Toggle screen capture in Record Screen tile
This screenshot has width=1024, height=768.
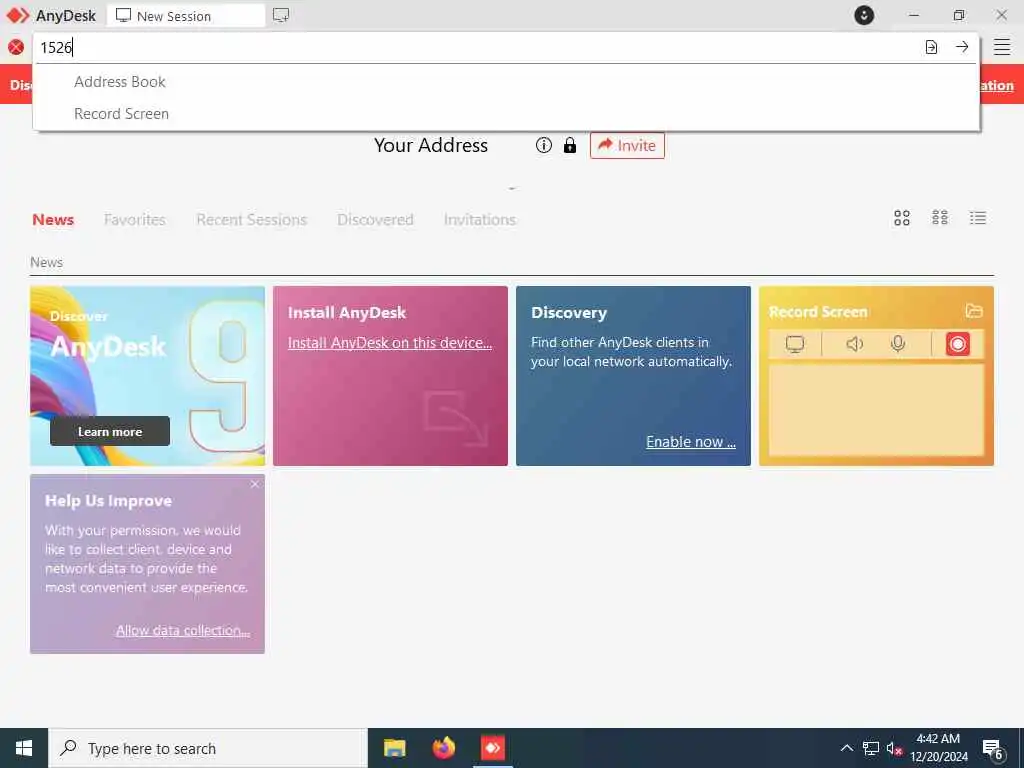[795, 344]
